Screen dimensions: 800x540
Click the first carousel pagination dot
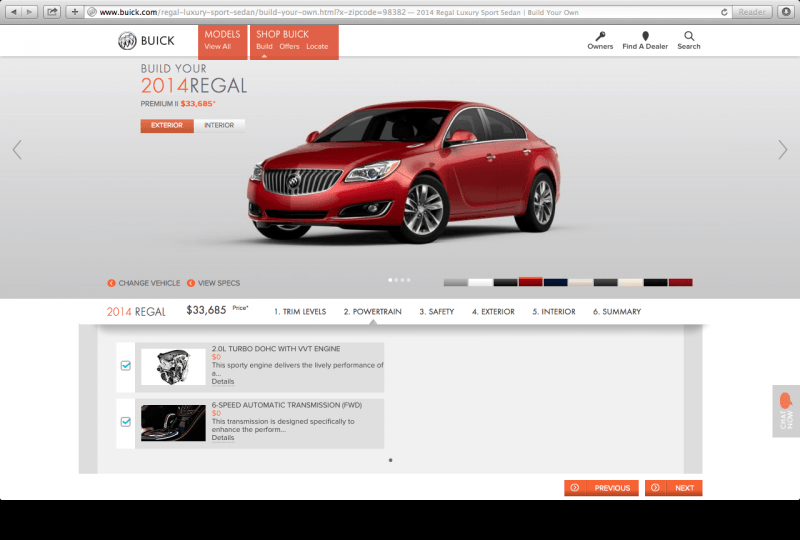coord(390,280)
